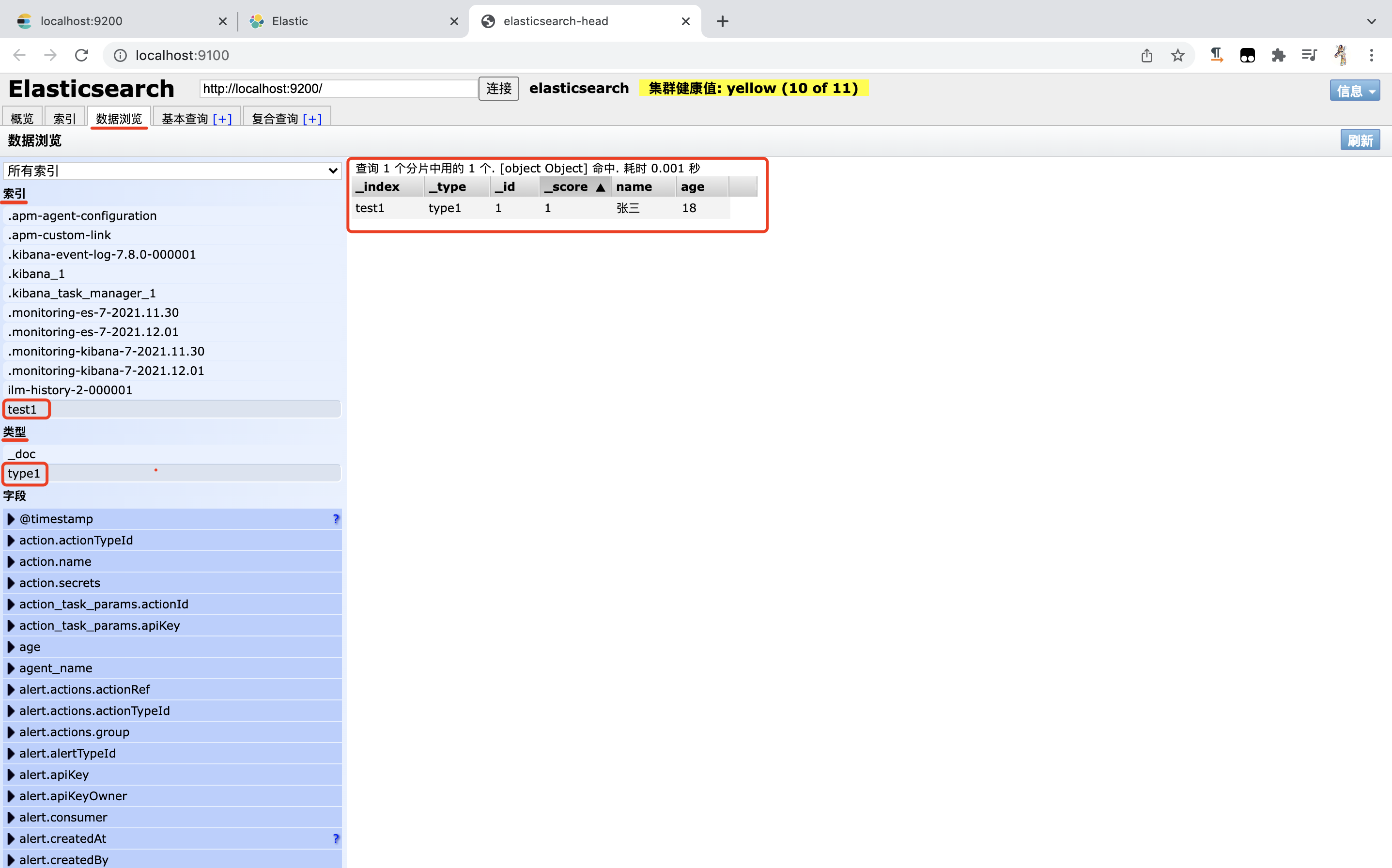Image resolution: width=1392 pixels, height=868 pixels.
Task: Focus the cluster URL input field
Action: point(339,89)
